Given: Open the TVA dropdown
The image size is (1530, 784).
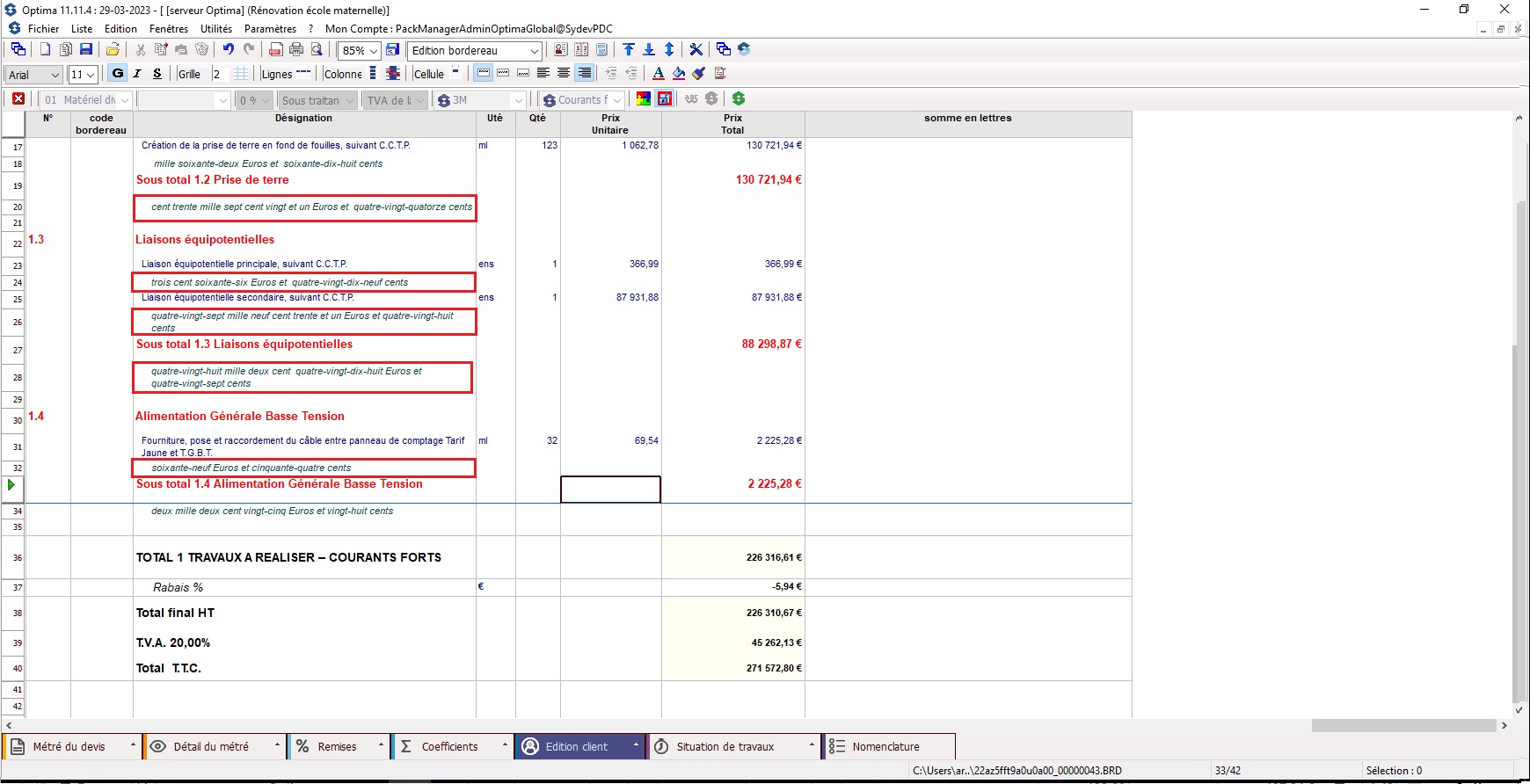Looking at the screenshot, I should click(420, 100).
